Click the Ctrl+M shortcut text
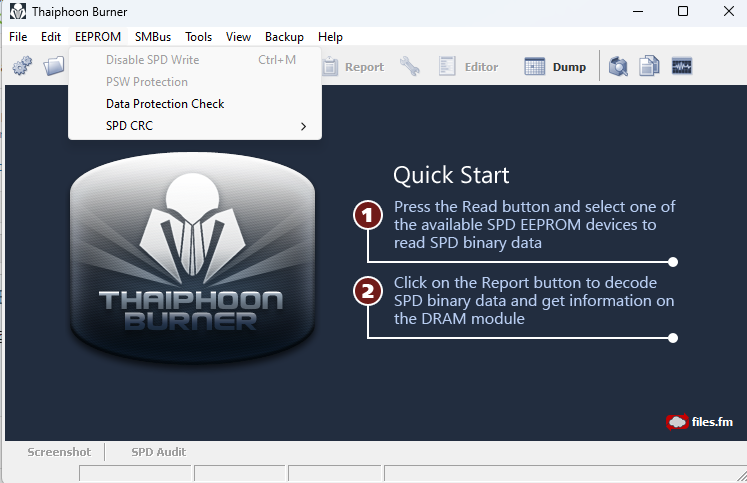747x483 pixels. [277, 60]
